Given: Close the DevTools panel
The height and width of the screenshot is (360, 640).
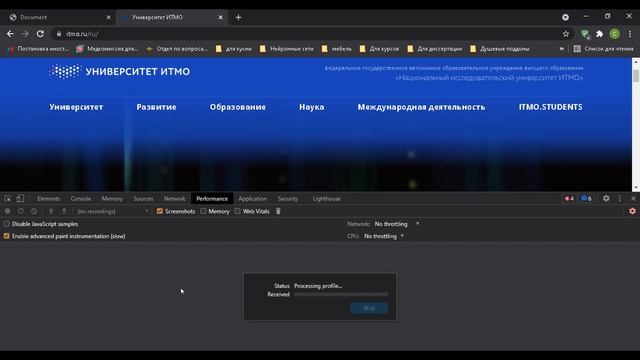Looking at the screenshot, I should [633, 198].
